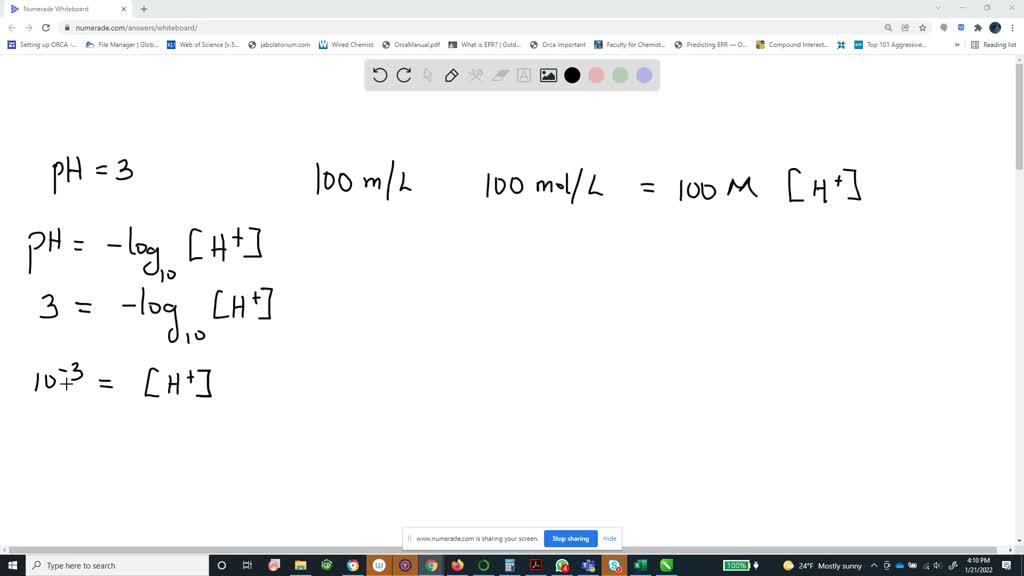Open Skype from the taskbar
This screenshot has width=1024, height=576.
615,565
